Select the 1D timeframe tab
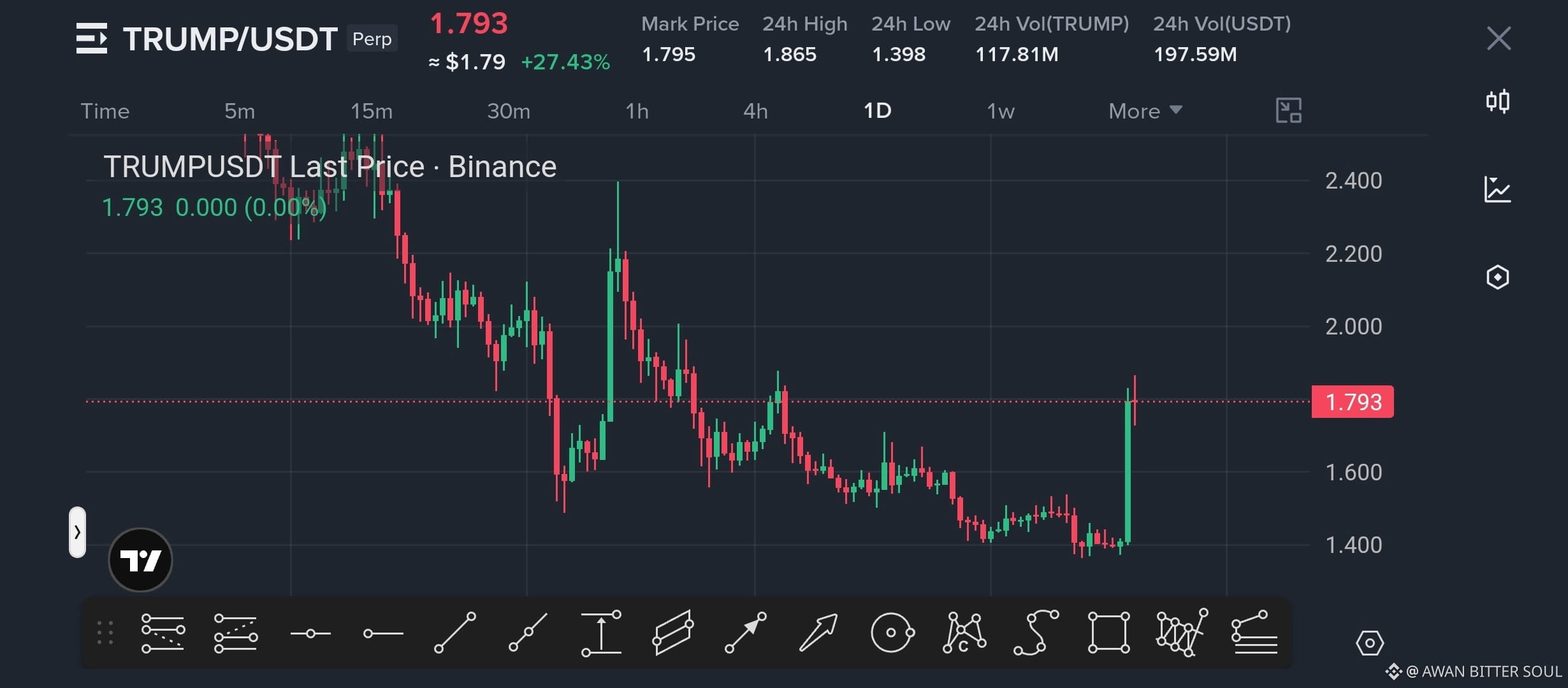Viewport: 1568px width, 688px height. (878, 111)
